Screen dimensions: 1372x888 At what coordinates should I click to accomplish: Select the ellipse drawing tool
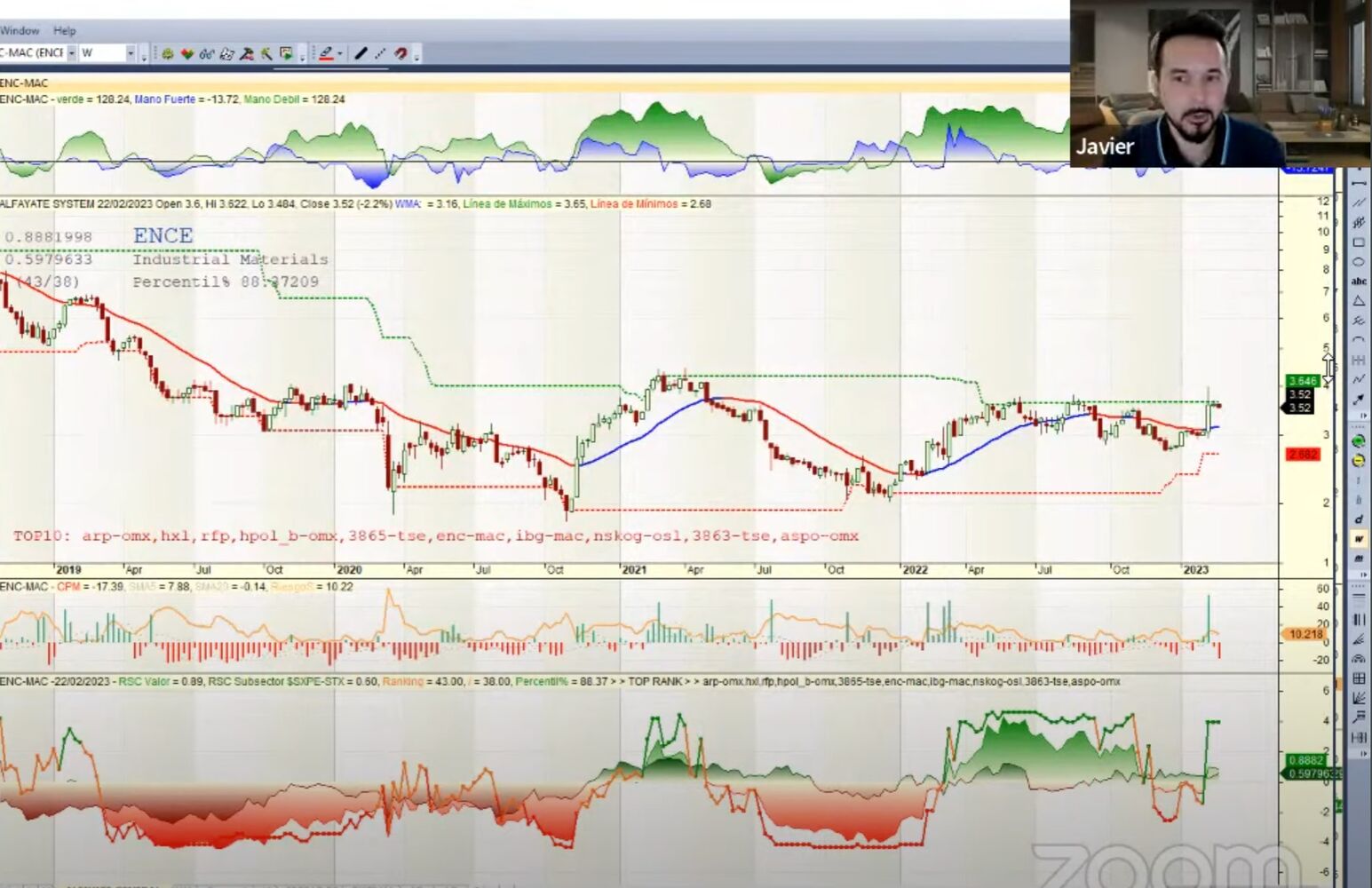(x=1359, y=261)
